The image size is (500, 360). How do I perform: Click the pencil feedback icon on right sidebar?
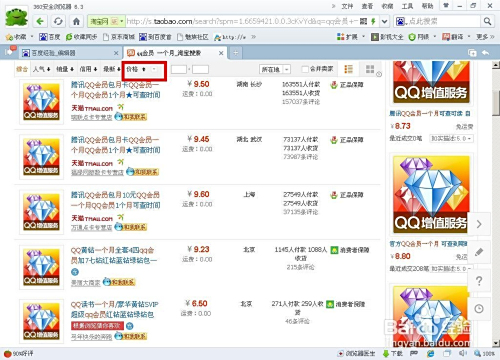click(479, 252)
